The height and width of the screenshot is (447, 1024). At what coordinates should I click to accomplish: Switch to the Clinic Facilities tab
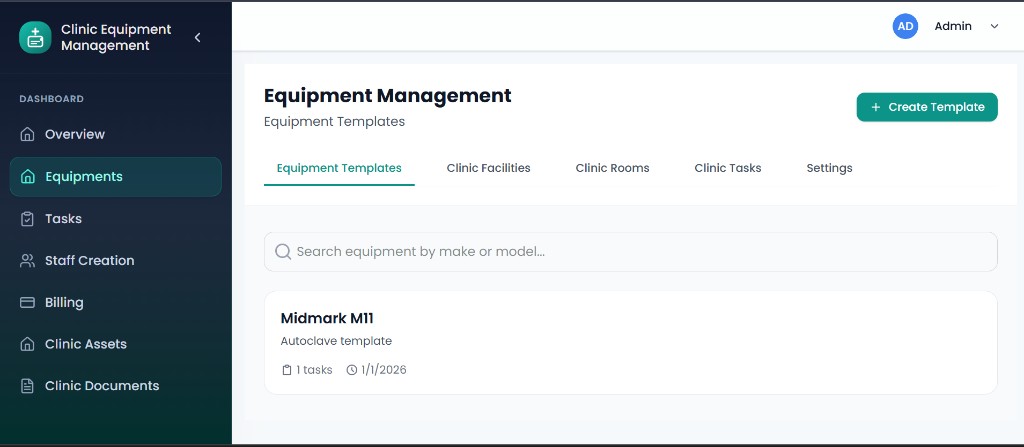click(x=488, y=168)
